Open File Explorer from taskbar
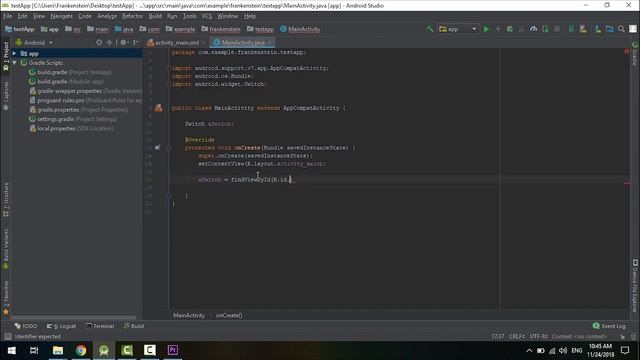The width and height of the screenshot is (640, 360). [58, 350]
